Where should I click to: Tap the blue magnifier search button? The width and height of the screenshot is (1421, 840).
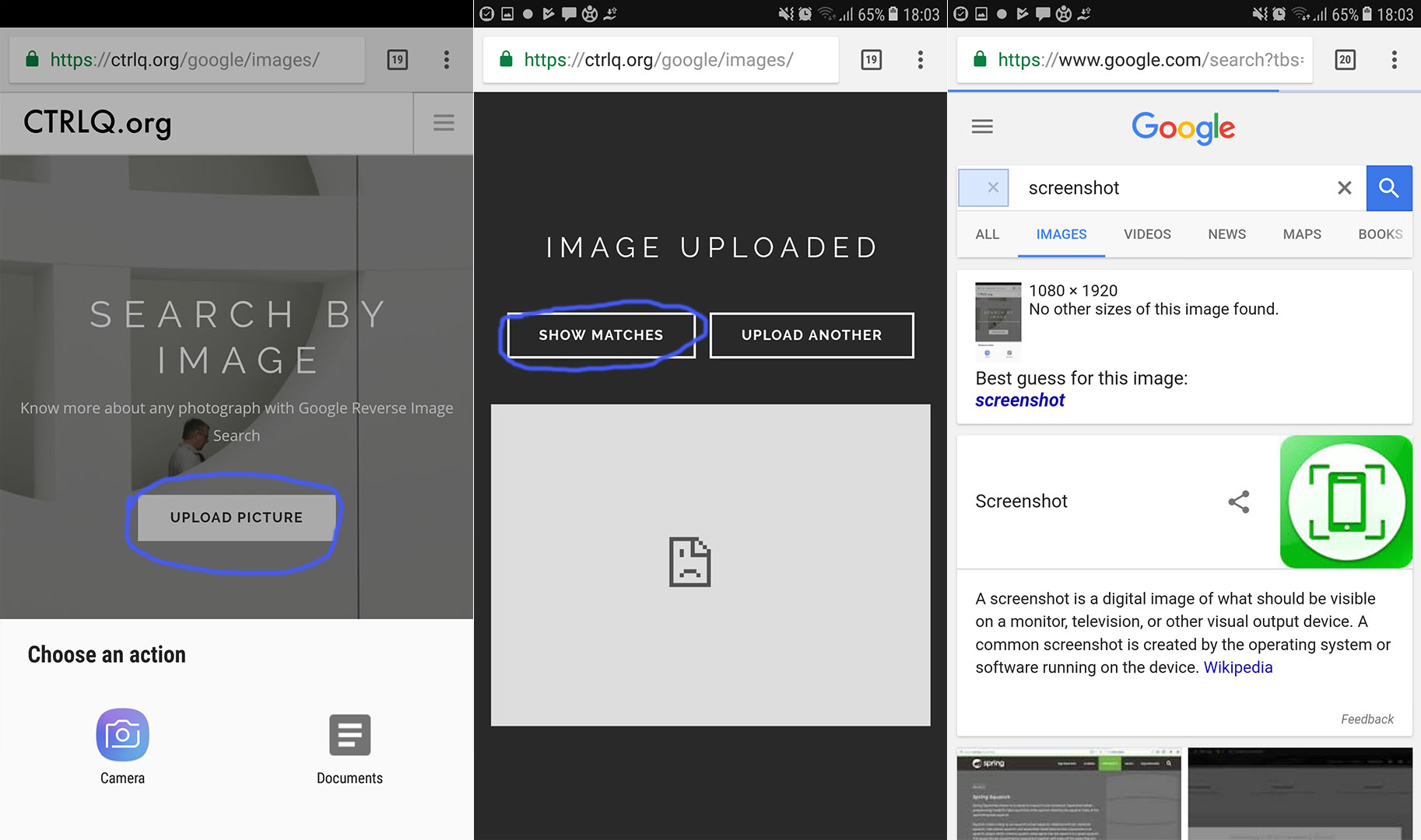(1389, 187)
